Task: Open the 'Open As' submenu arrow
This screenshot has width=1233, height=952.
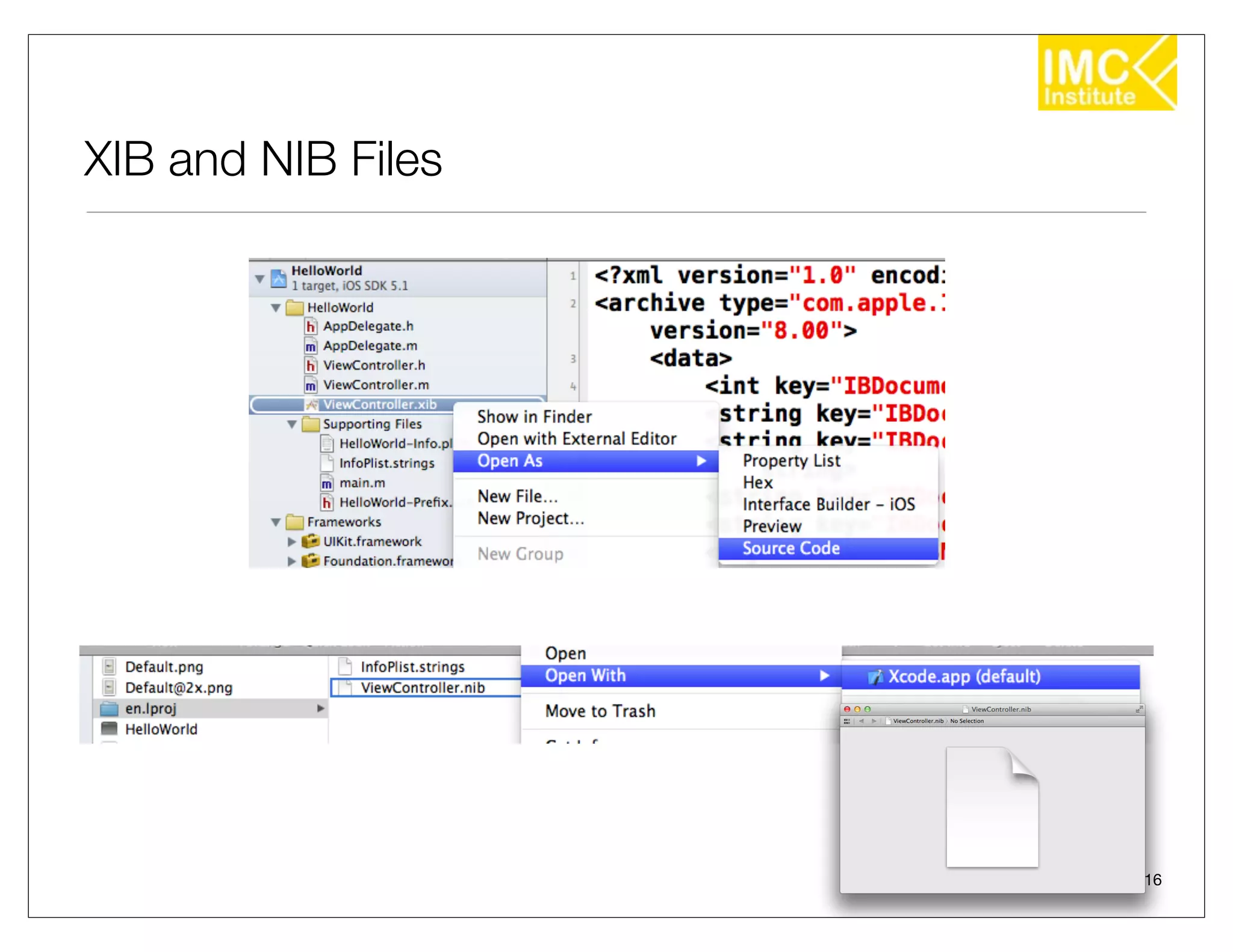Action: click(x=701, y=461)
